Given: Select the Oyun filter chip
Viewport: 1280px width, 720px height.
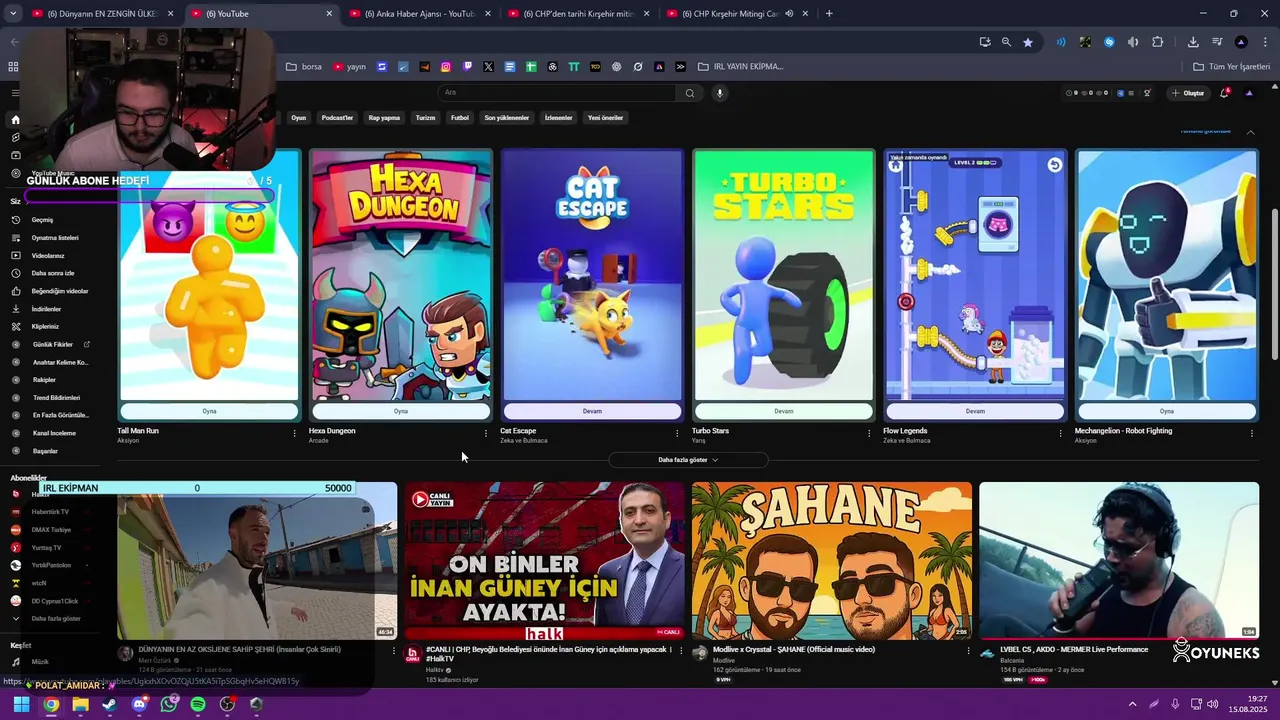Looking at the screenshot, I should [x=298, y=118].
